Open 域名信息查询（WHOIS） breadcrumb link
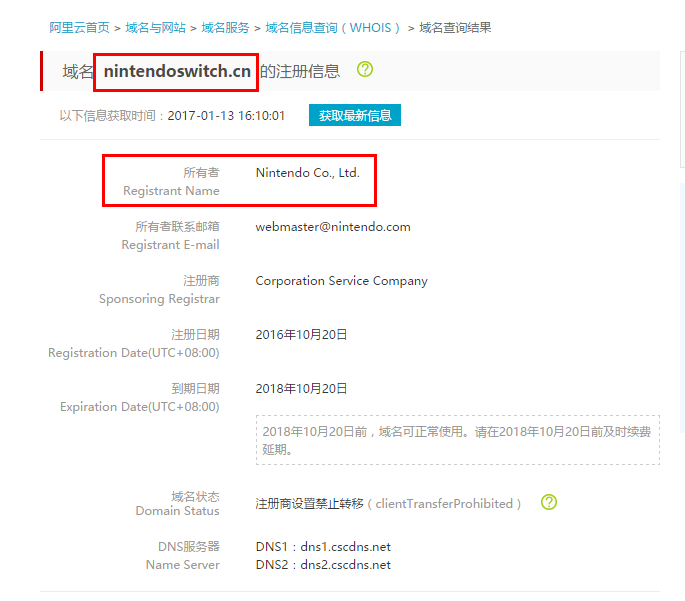Screen dimensions: 685x601 (x=332, y=28)
